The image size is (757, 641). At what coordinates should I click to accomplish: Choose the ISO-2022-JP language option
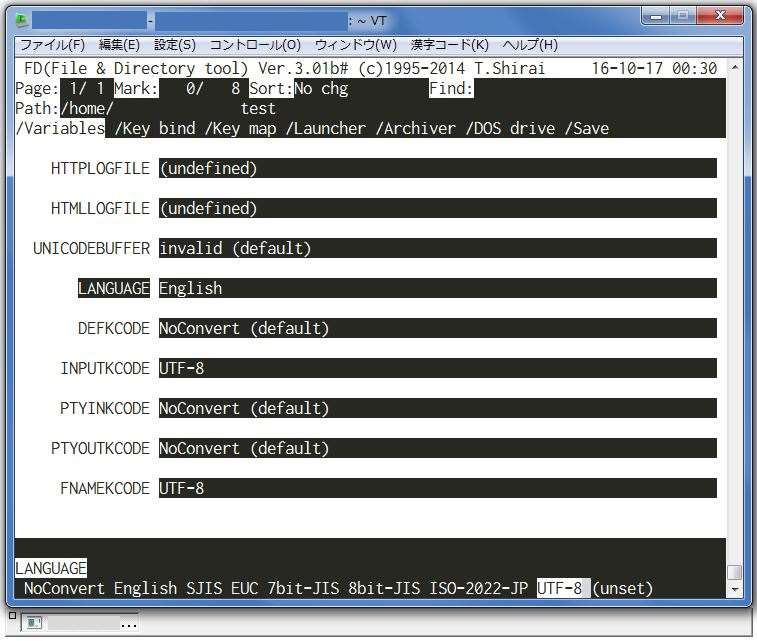click(478, 588)
